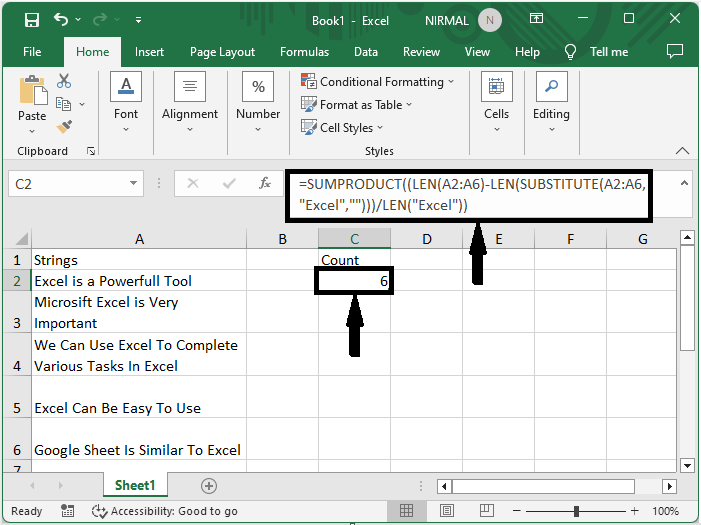Click the Save icon in title bar
The width and height of the screenshot is (701, 525).
[x=32, y=20]
